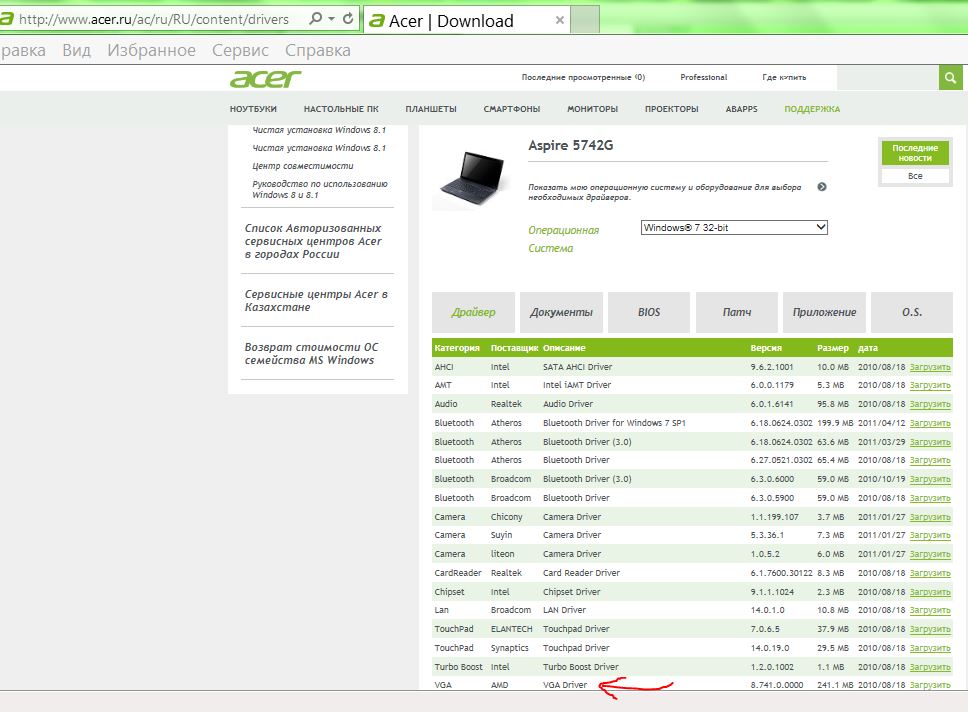
Task: Download the Turbo Boost Driver
Action: point(930,668)
